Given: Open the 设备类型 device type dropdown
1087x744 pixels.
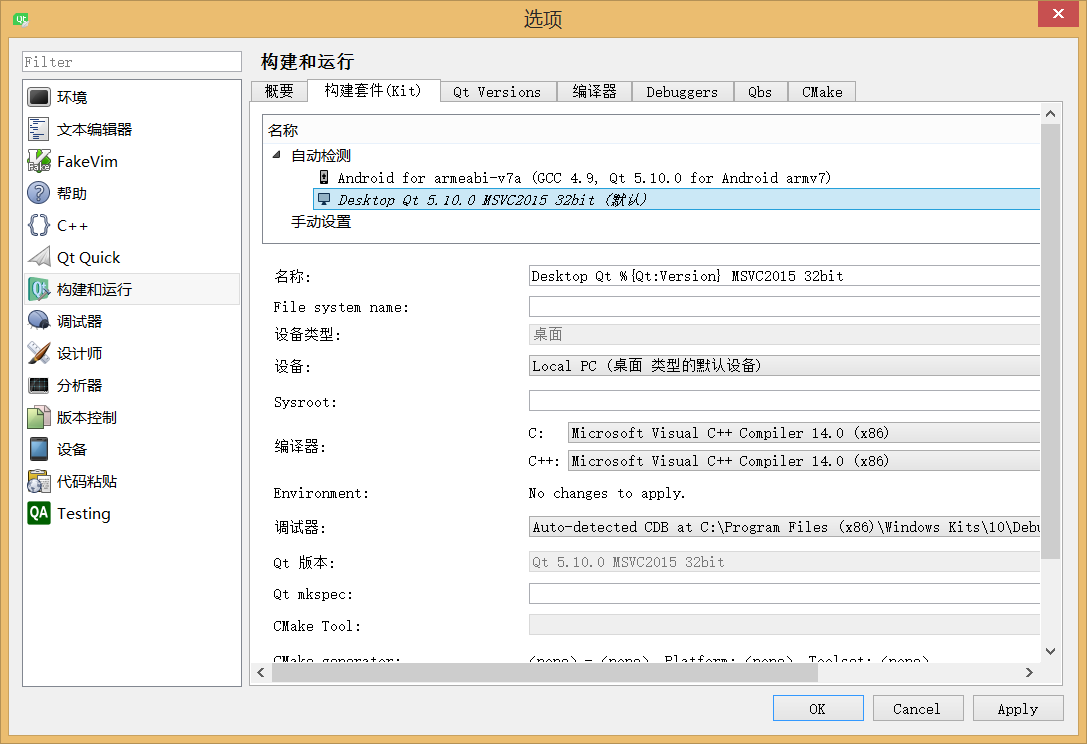Looking at the screenshot, I should [784, 334].
